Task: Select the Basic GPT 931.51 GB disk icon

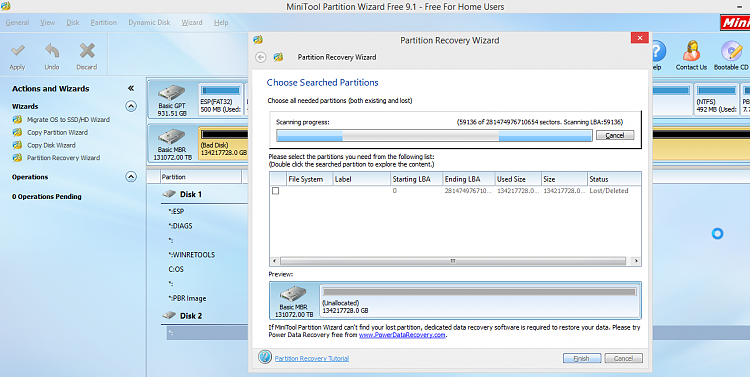Action: point(171,92)
